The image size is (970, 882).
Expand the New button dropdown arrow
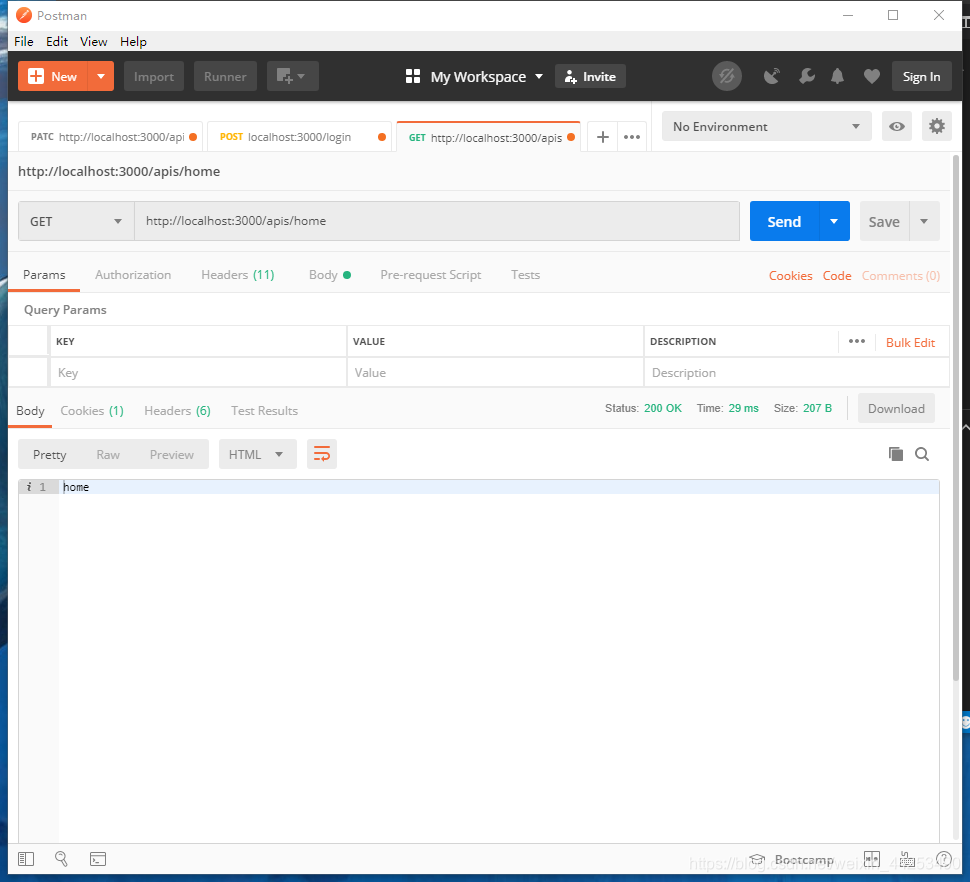[x=101, y=76]
